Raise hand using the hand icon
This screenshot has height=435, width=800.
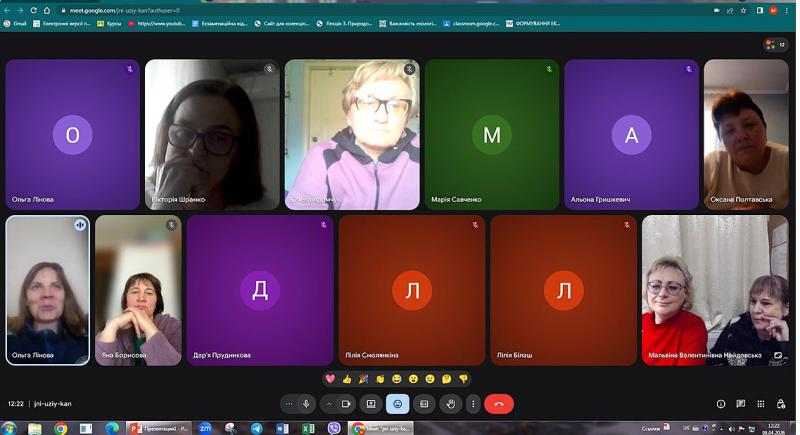451,404
